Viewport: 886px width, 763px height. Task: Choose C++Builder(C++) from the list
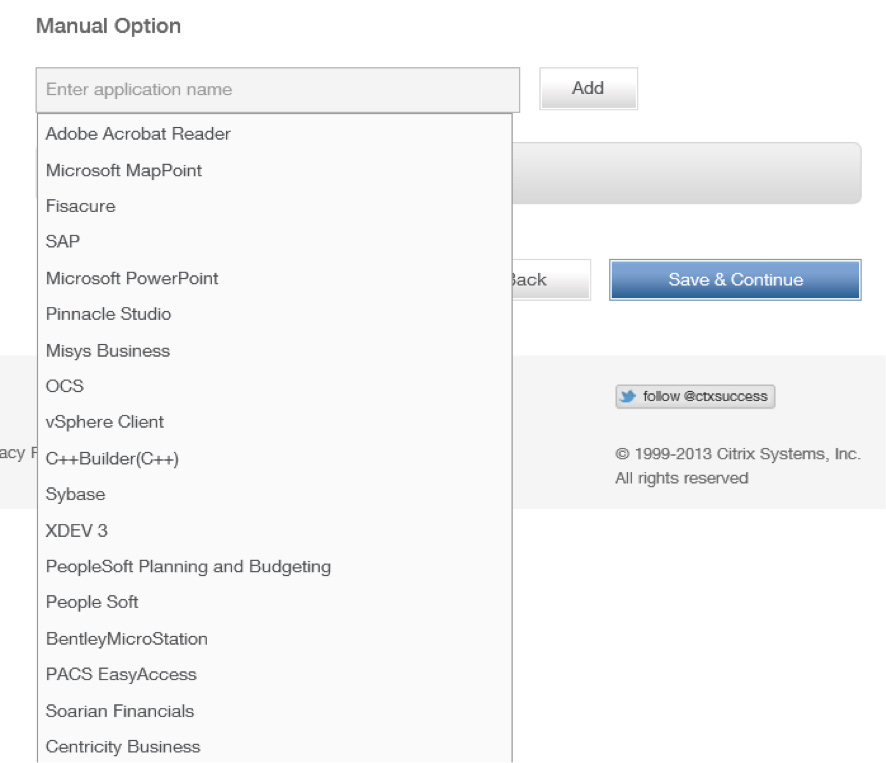[275, 458]
